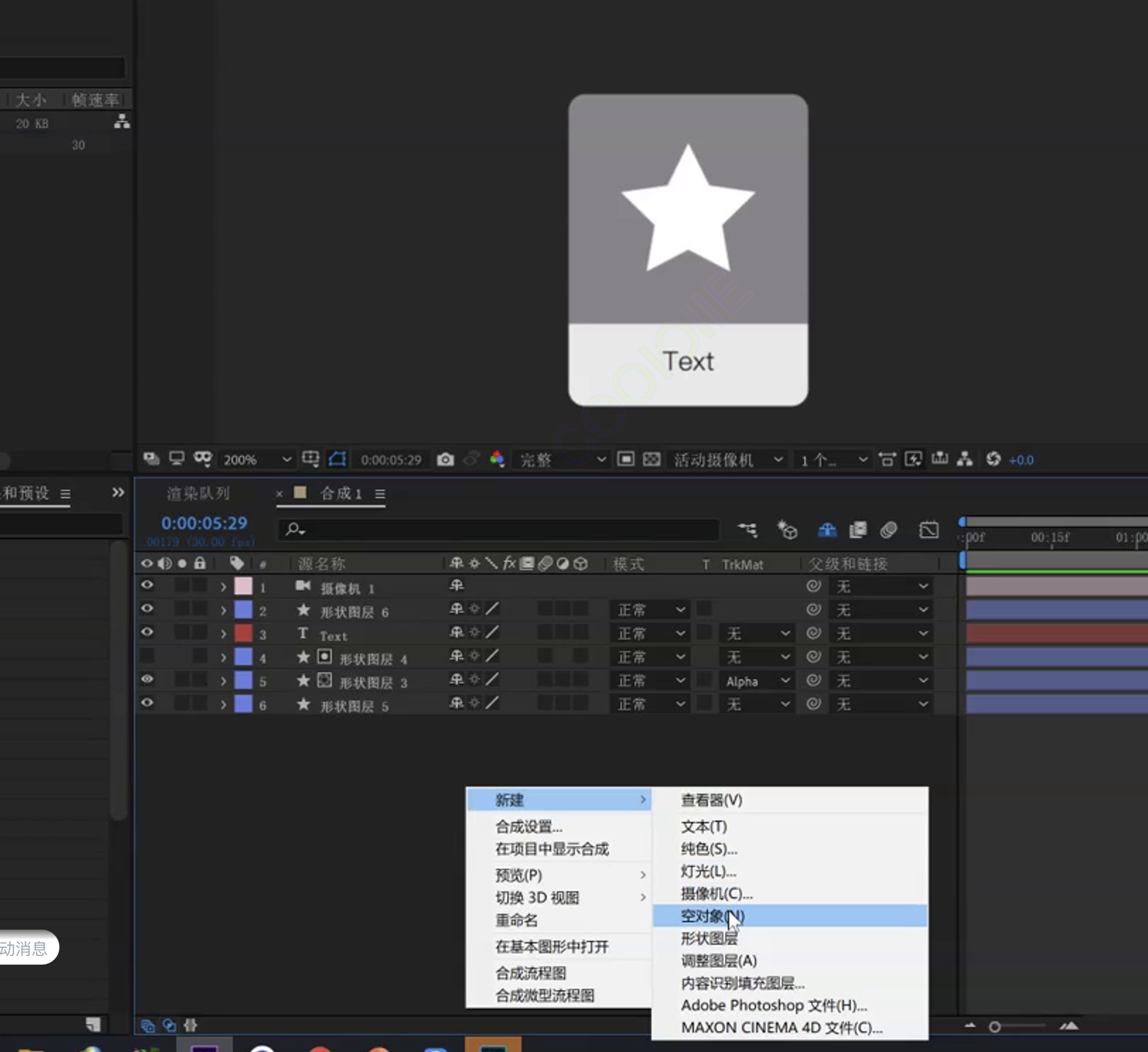Click parent pick whip for Text layer
Image resolution: width=1148 pixels, height=1052 pixels.
814,633
